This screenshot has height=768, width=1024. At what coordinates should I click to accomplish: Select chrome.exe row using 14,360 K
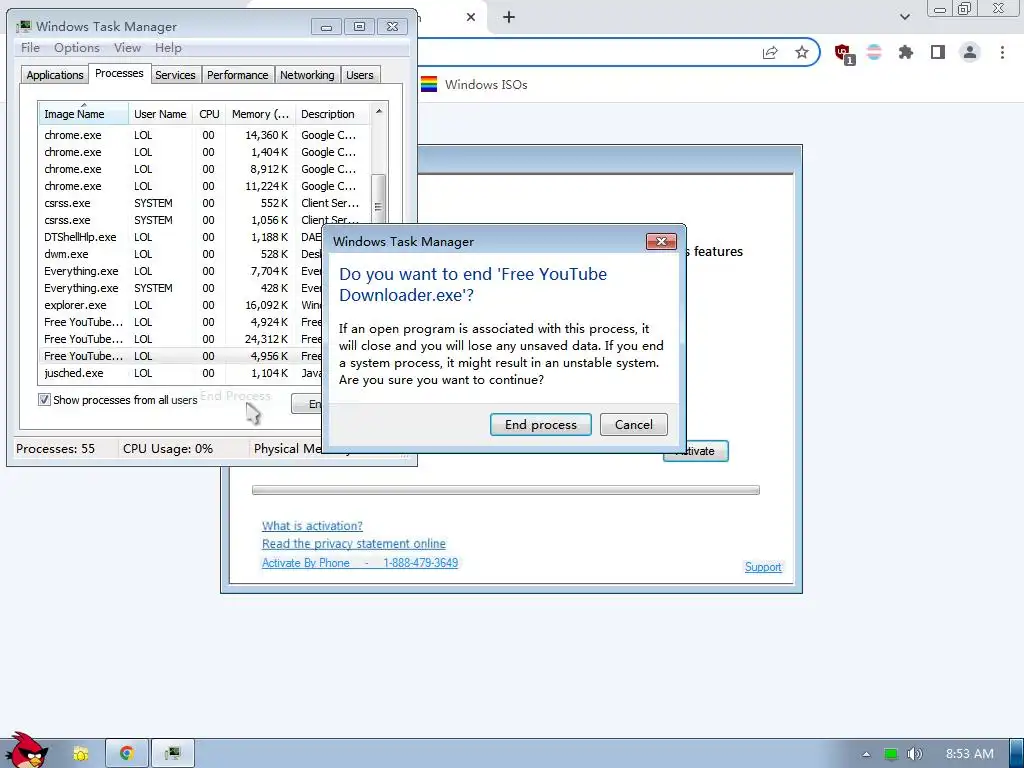pos(204,135)
